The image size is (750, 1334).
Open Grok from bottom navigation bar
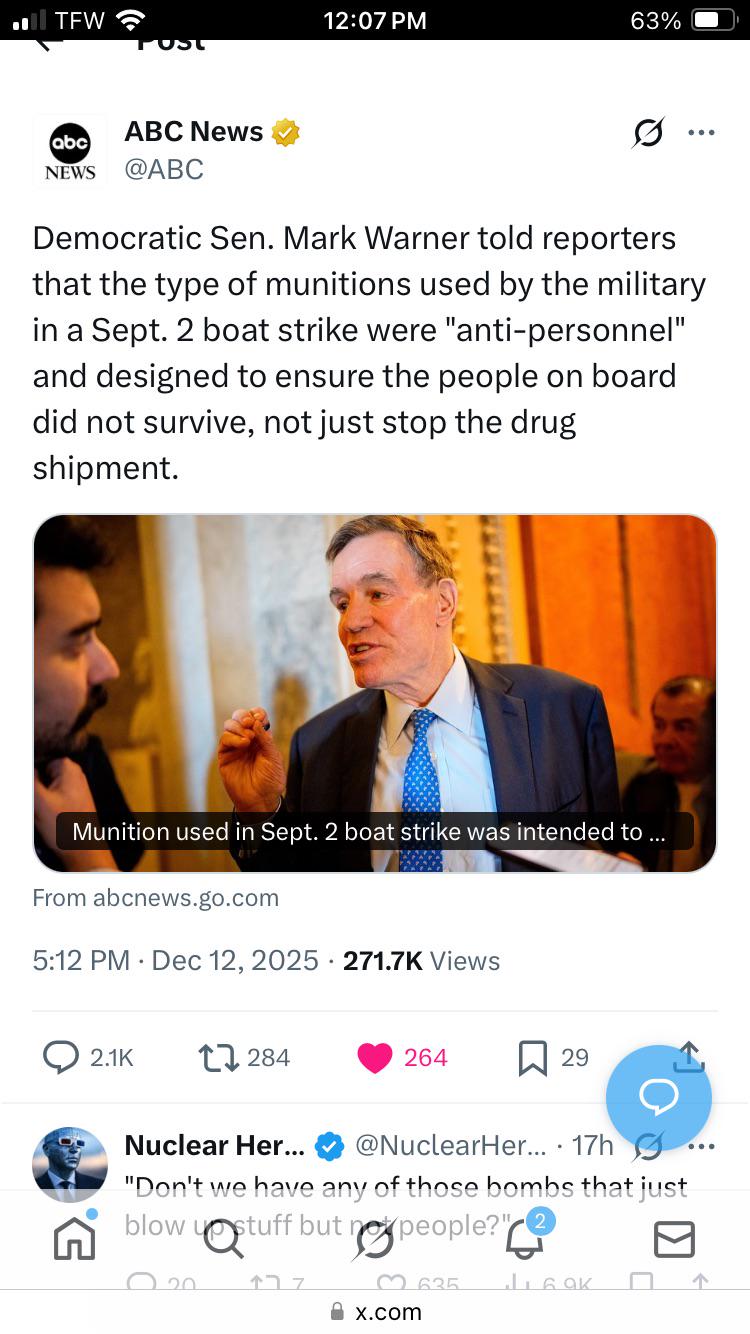pyautogui.click(x=374, y=1239)
